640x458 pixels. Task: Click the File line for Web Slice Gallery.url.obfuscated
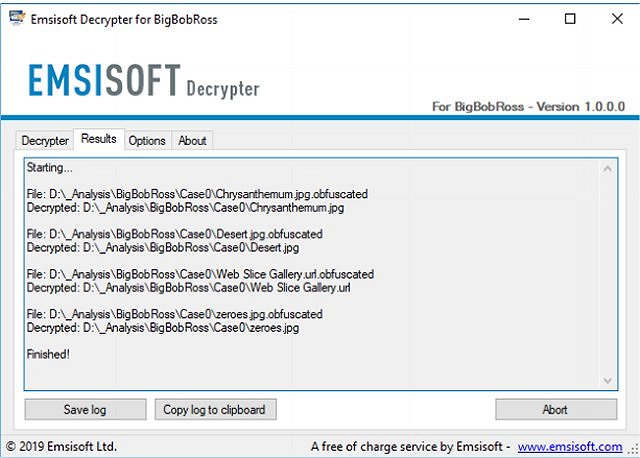pyautogui.click(x=200, y=274)
